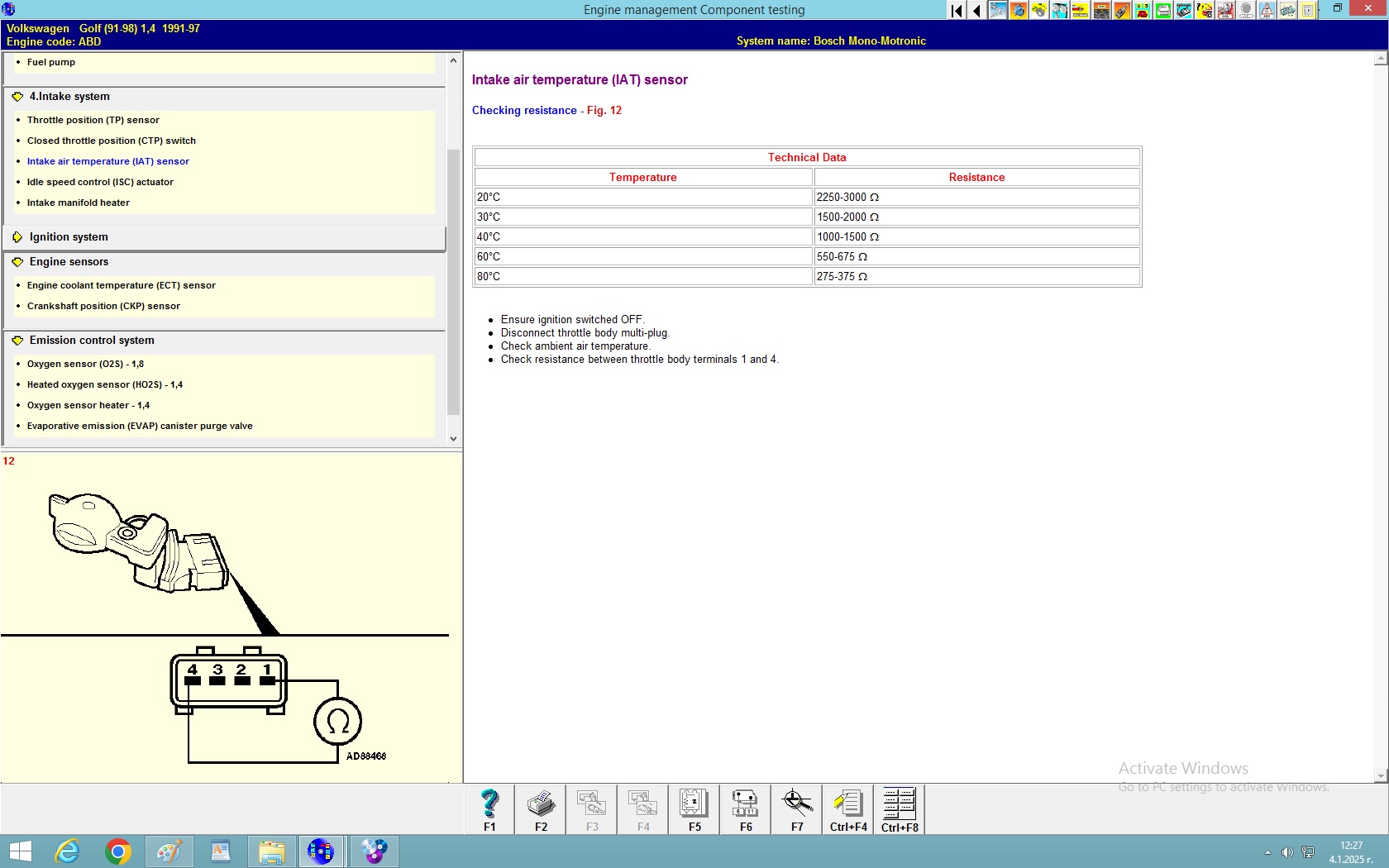The width and height of the screenshot is (1389, 868).
Task: Open Idle speed control (ISC) actuator
Action: (x=100, y=182)
